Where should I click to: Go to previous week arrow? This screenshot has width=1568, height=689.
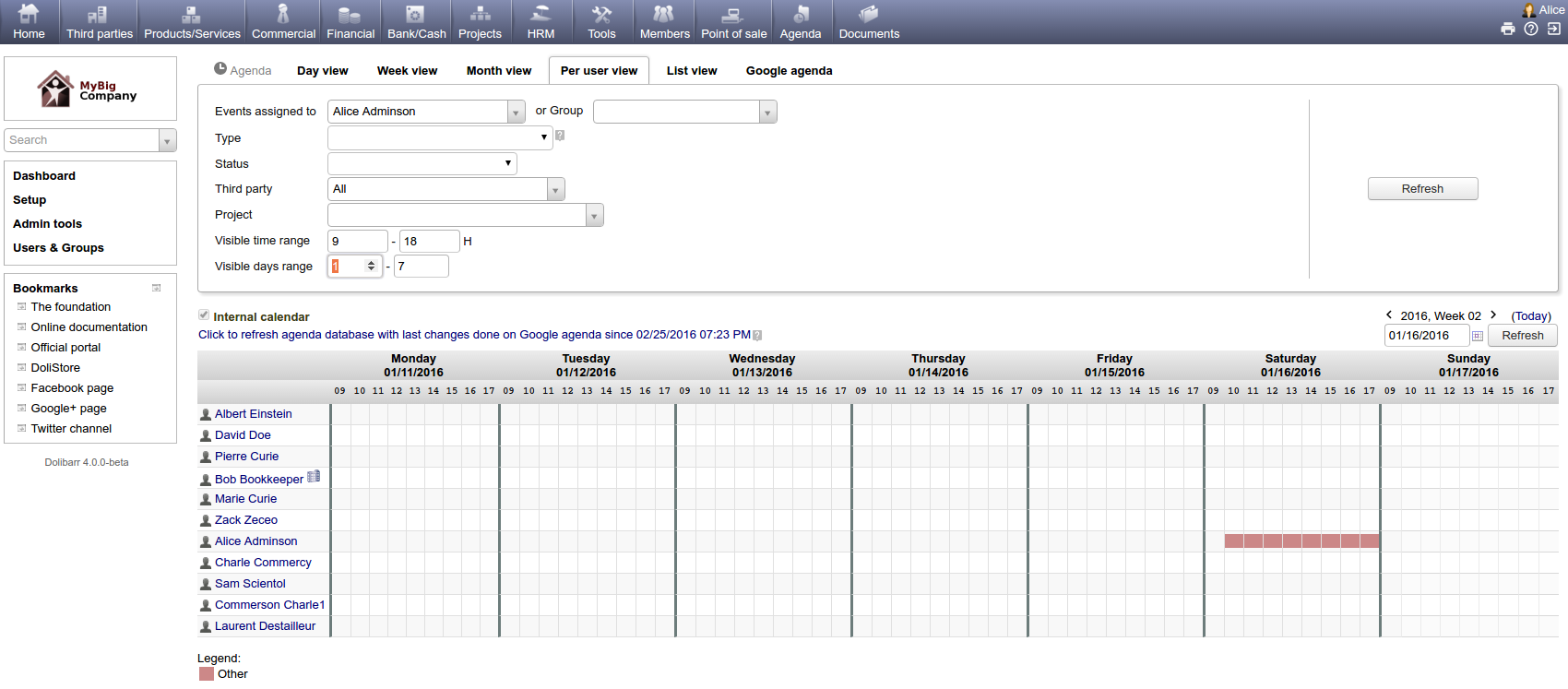tap(1389, 315)
